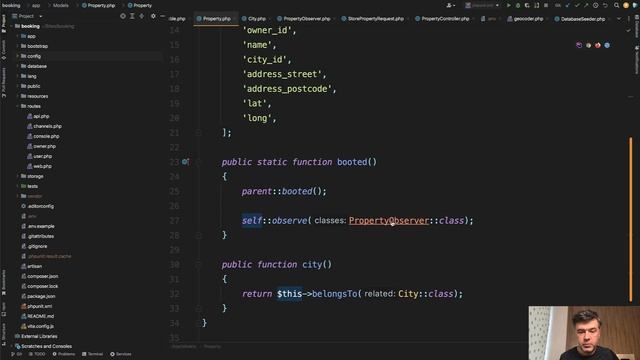Open composer.json file in tree
Viewport: 640px width, 360px height.
(40, 276)
